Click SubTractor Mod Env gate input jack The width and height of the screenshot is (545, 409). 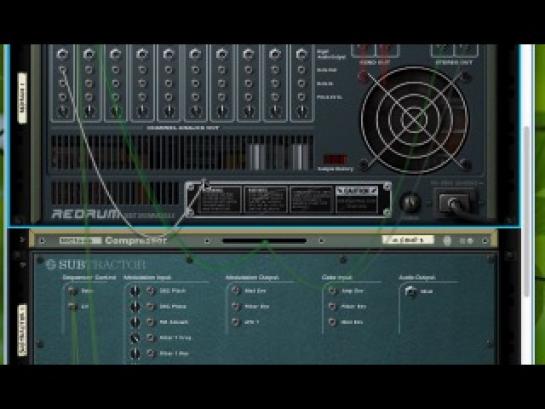(x=332, y=322)
